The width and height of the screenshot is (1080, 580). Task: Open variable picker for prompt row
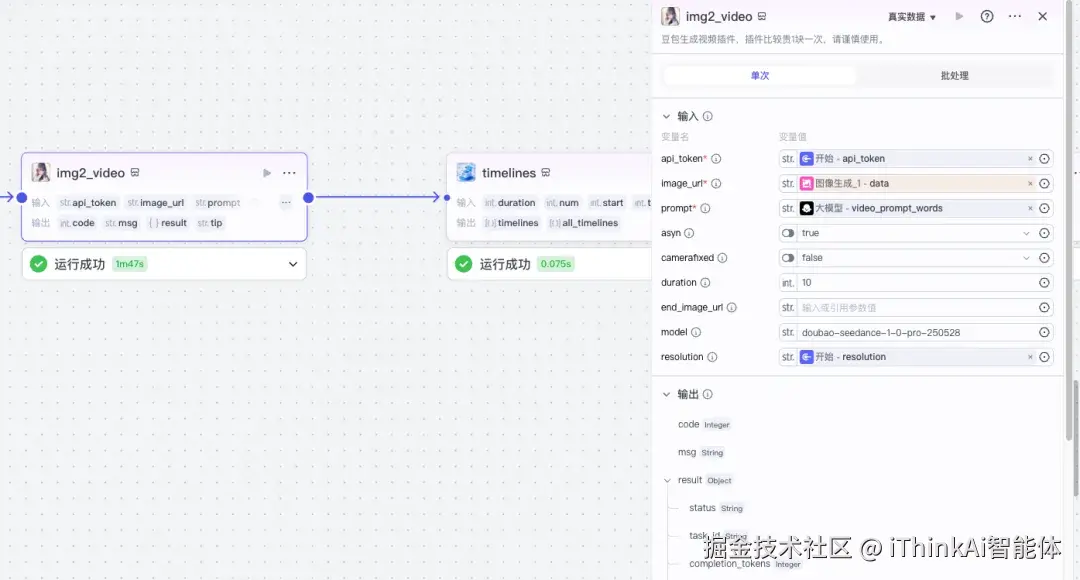[1044, 209]
